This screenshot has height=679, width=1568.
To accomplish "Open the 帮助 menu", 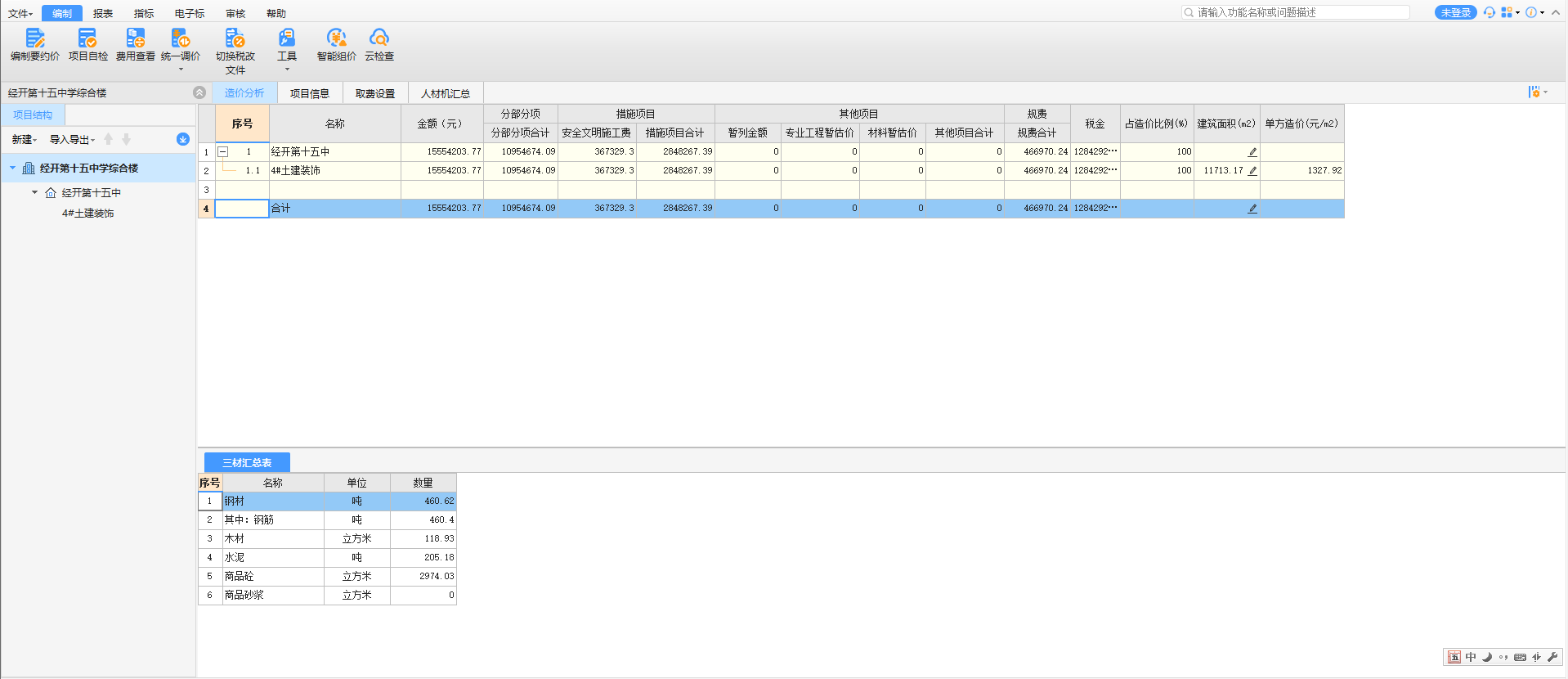I will click(x=276, y=13).
